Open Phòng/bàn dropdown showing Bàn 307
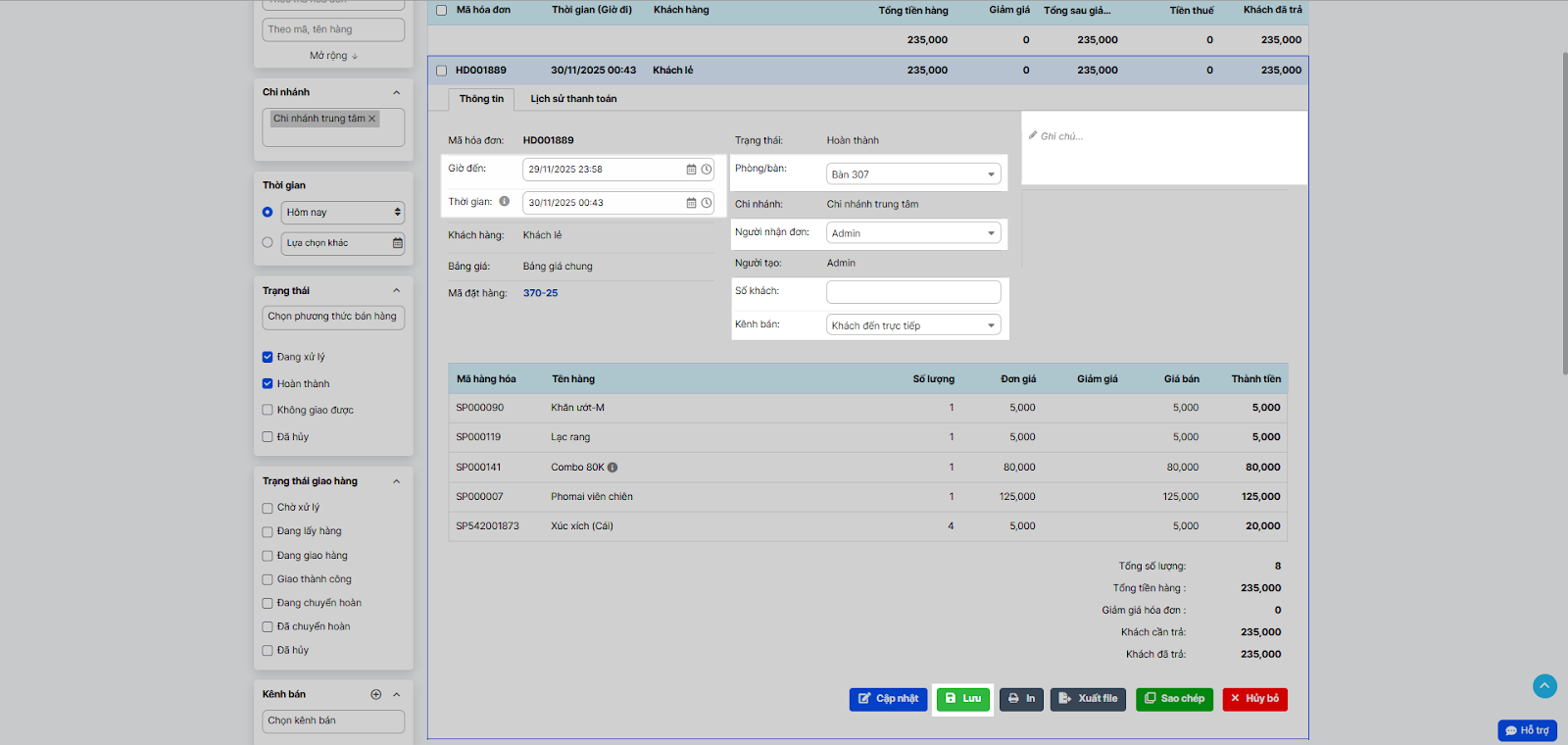The height and width of the screenshot is (745, 1568). (x=913, y=174)
